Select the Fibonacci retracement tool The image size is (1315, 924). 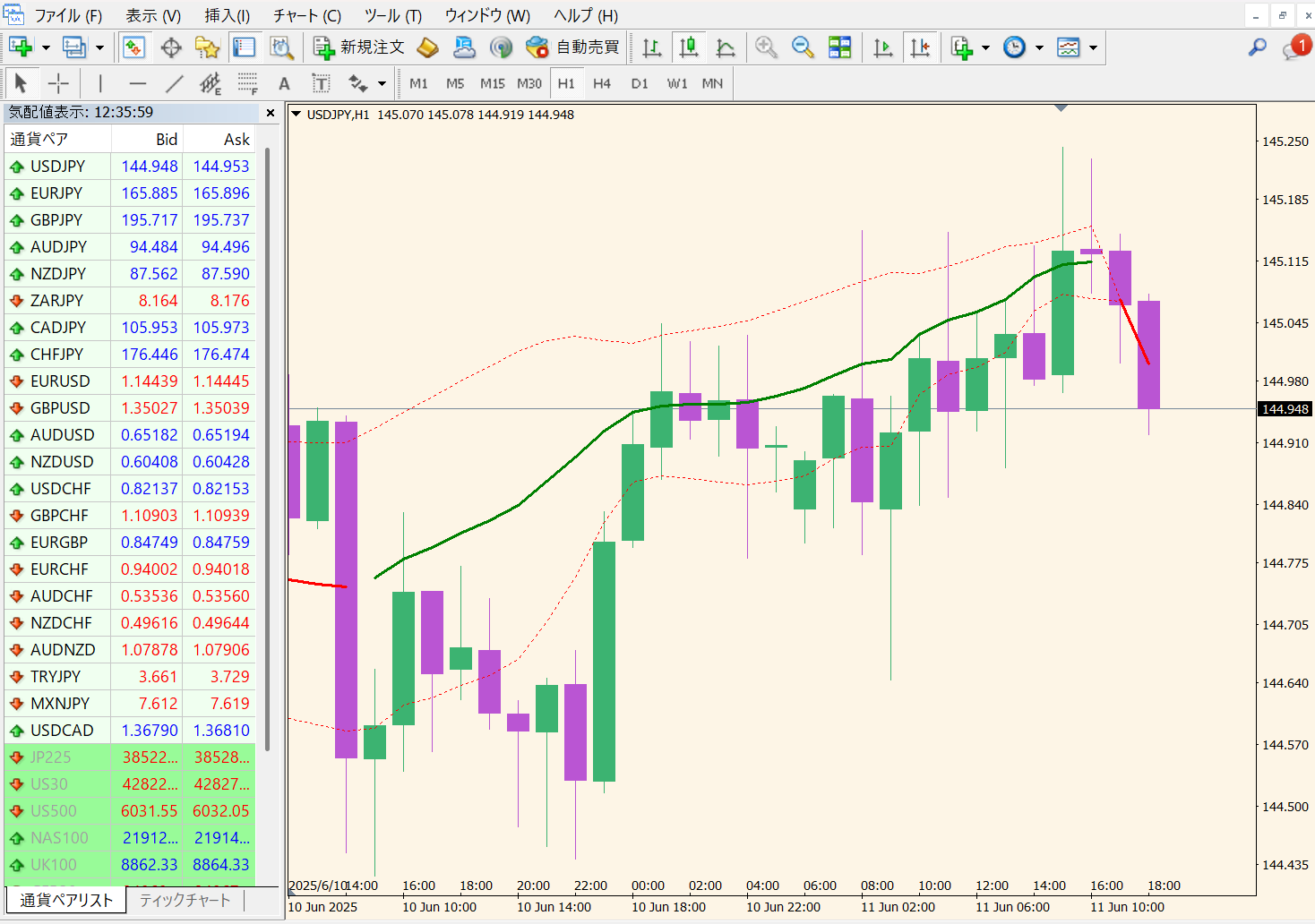pyautogui.click(x=247, y=83)
